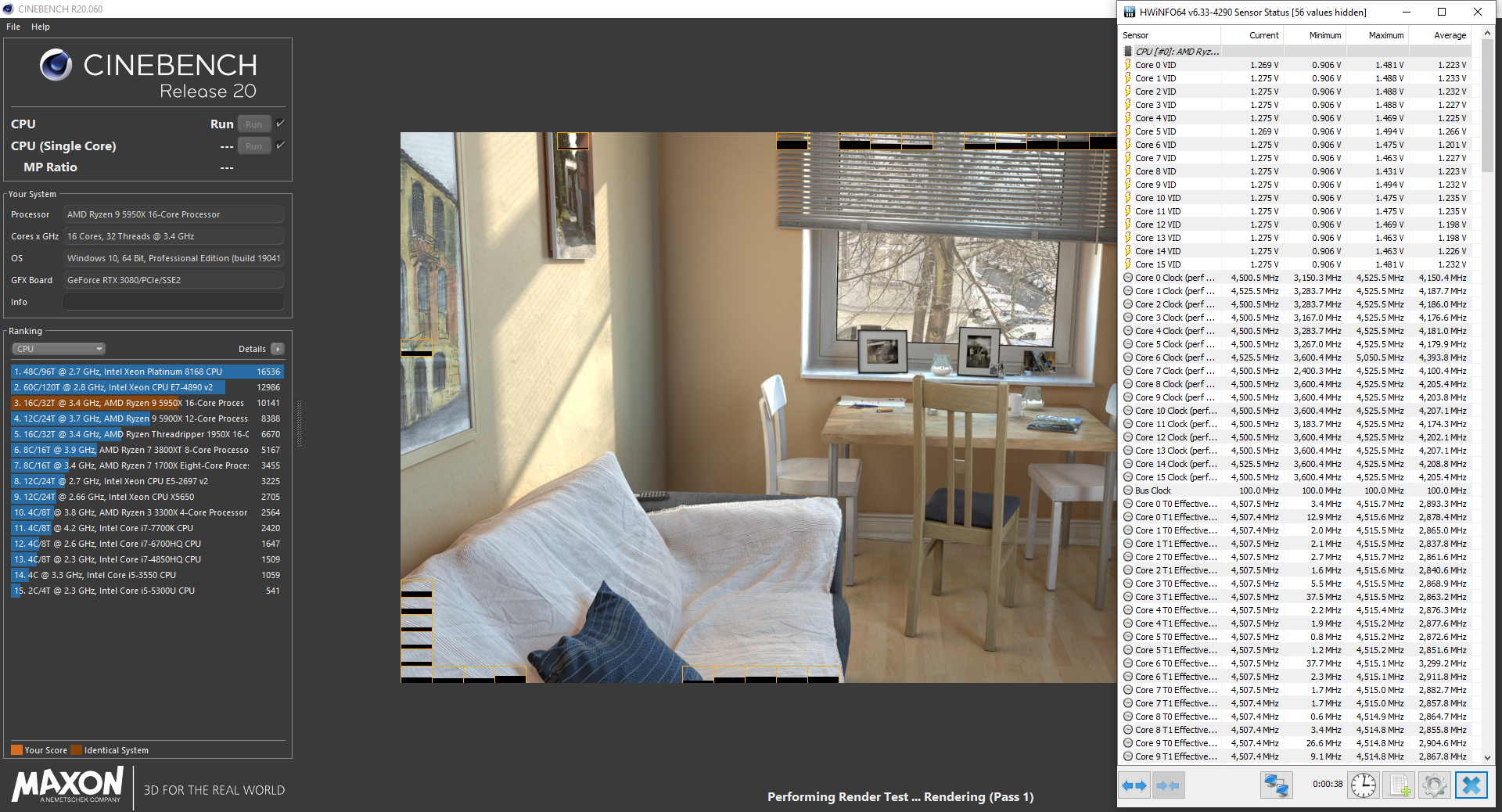The width and height of the screenshot is (1502, 812).
Task: Click the HWiNFO scrollbar up arrow
Action: pos(1487,34)
